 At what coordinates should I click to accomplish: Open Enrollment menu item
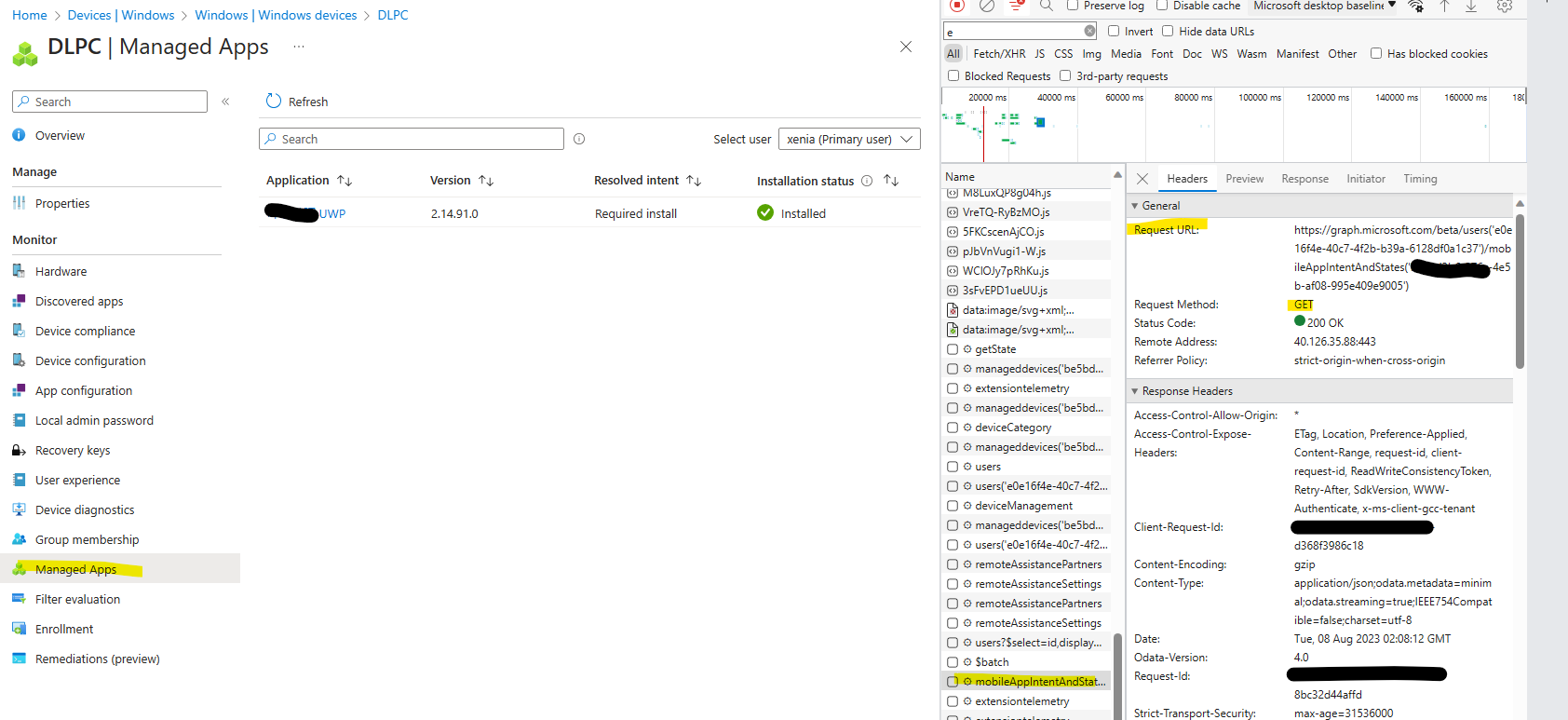pos(64,629)
